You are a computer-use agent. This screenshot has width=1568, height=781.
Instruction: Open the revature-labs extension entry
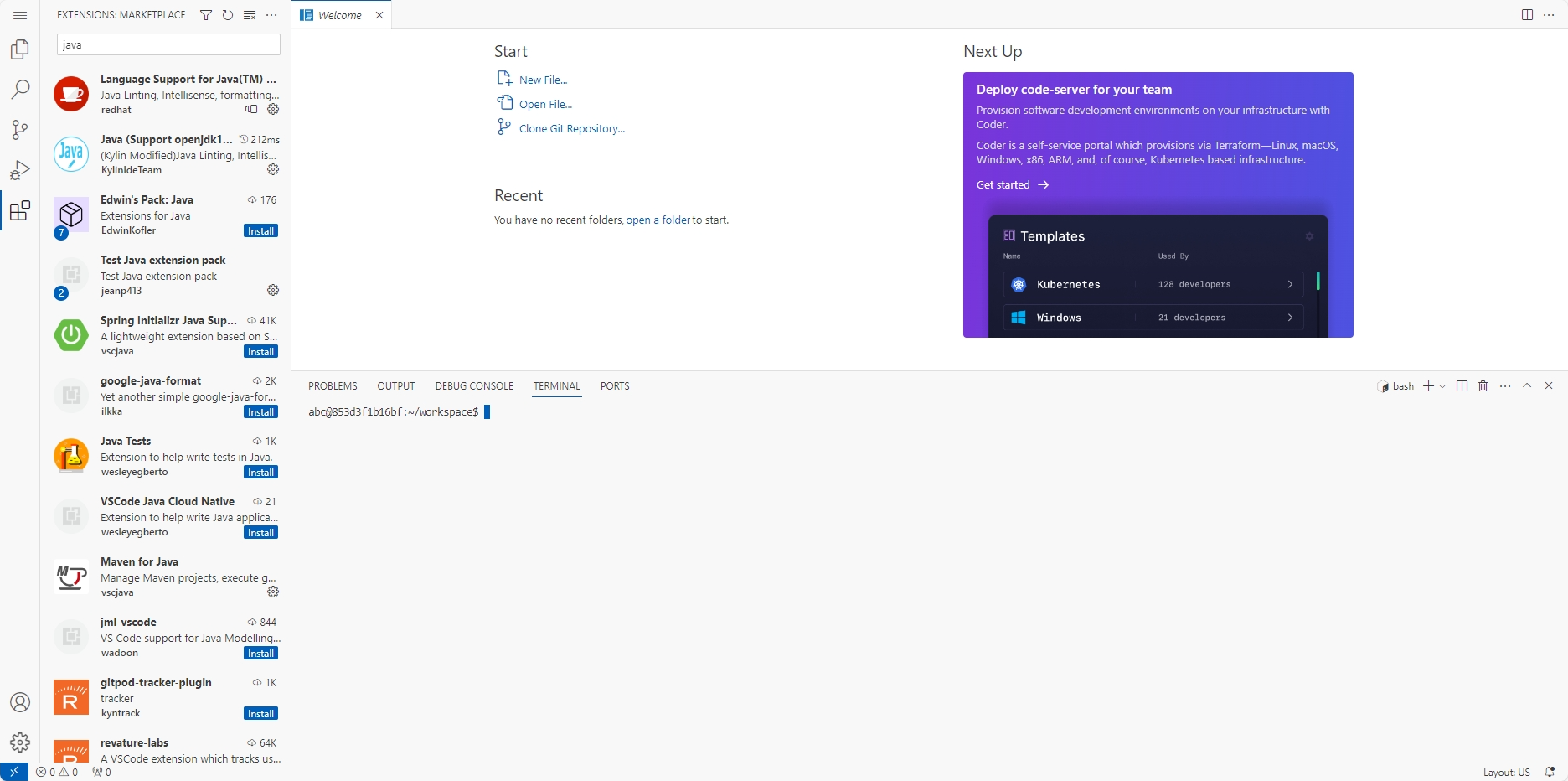(166, 745)
